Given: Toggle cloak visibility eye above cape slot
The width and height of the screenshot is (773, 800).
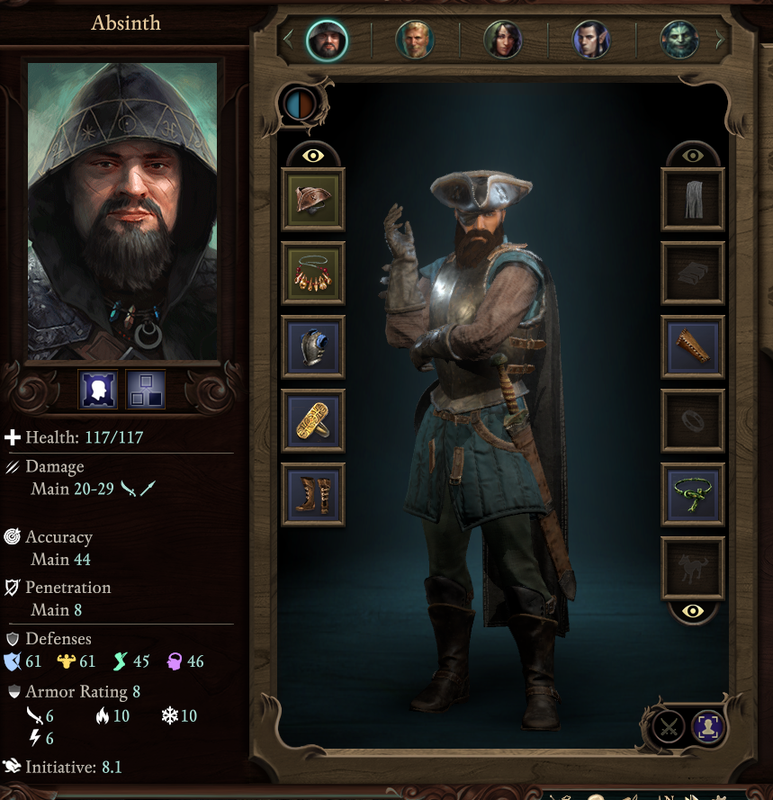Looking at the screenshot, I should [692, 156].
